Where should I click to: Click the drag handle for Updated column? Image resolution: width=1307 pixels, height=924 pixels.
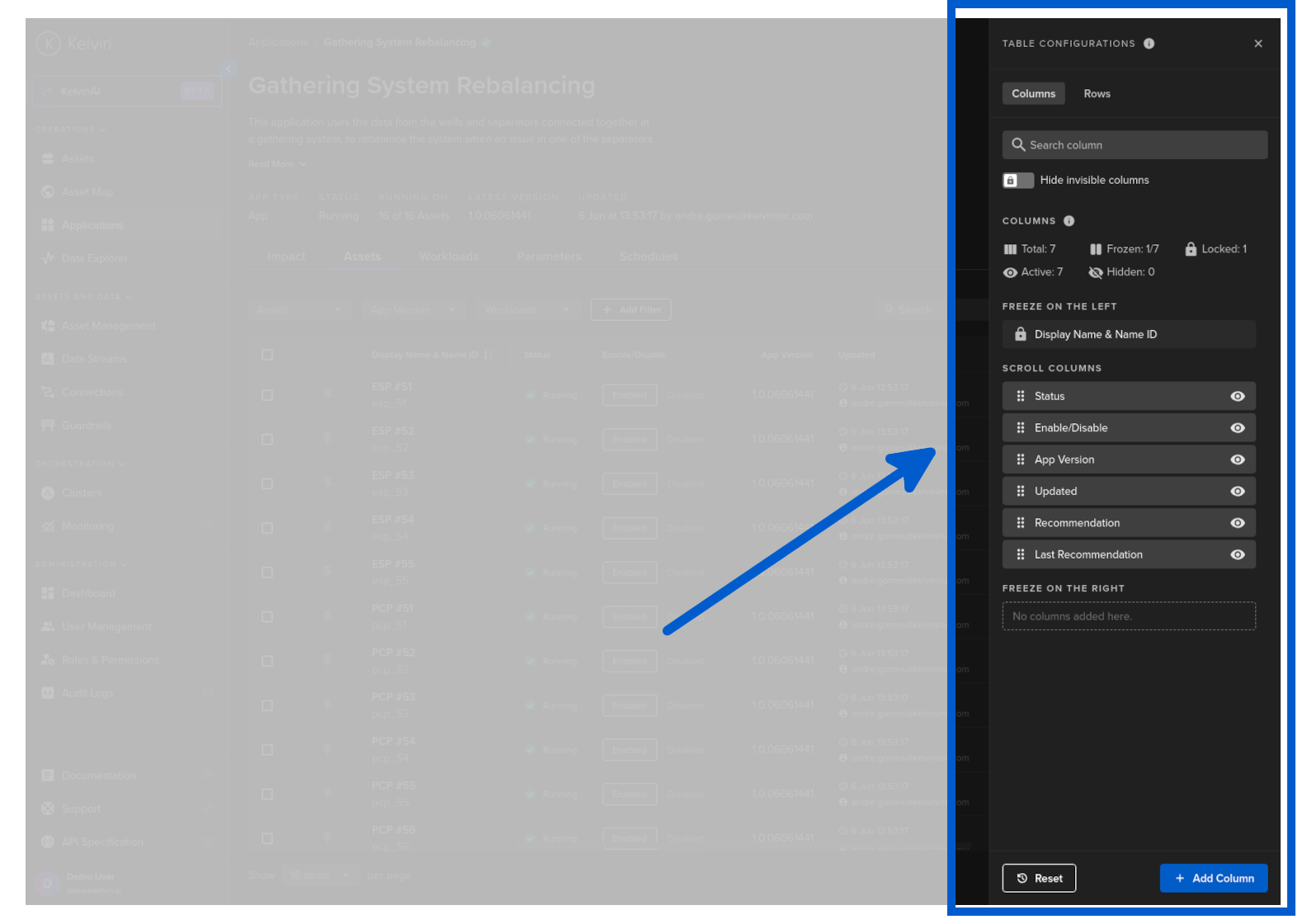click(1021, 492)
